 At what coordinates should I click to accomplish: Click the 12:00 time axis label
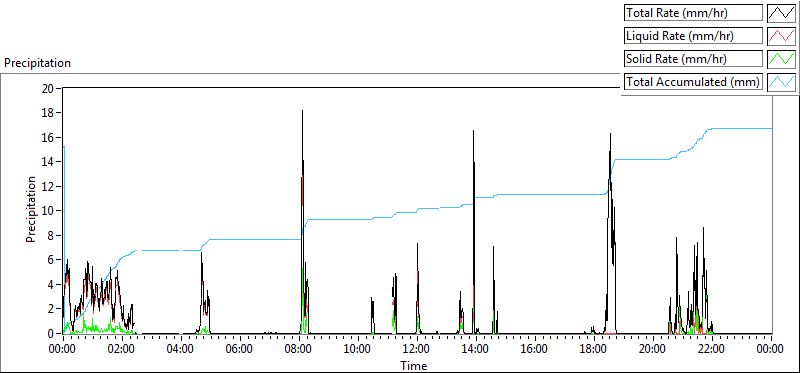coord(417,350)
